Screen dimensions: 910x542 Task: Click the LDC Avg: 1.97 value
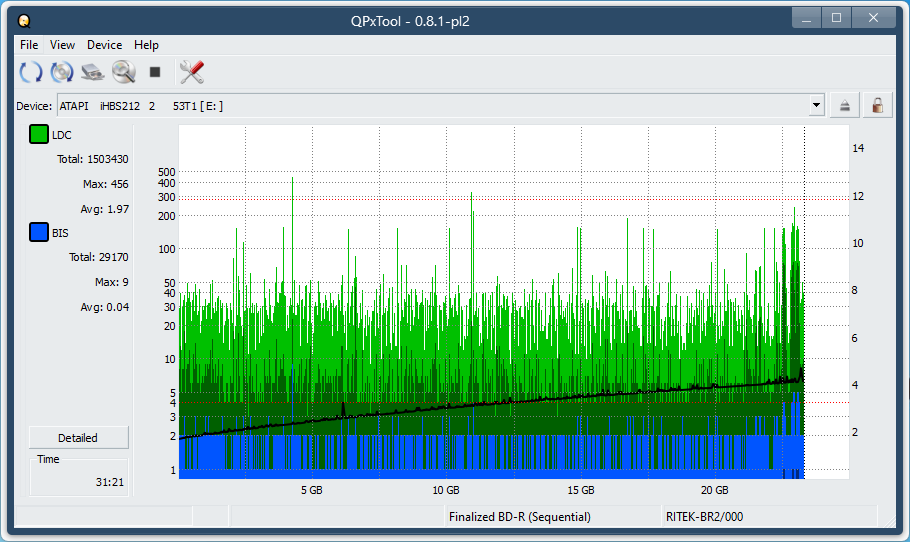(x=104, y=209)
